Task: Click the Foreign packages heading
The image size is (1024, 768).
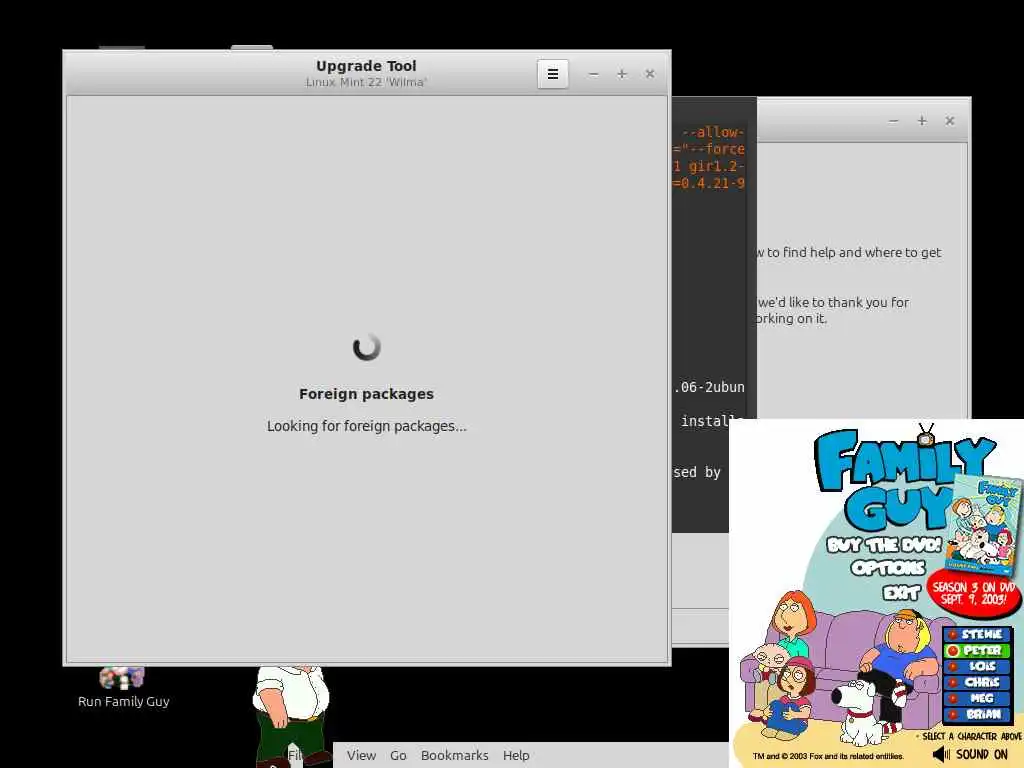Action: (366, 394)
